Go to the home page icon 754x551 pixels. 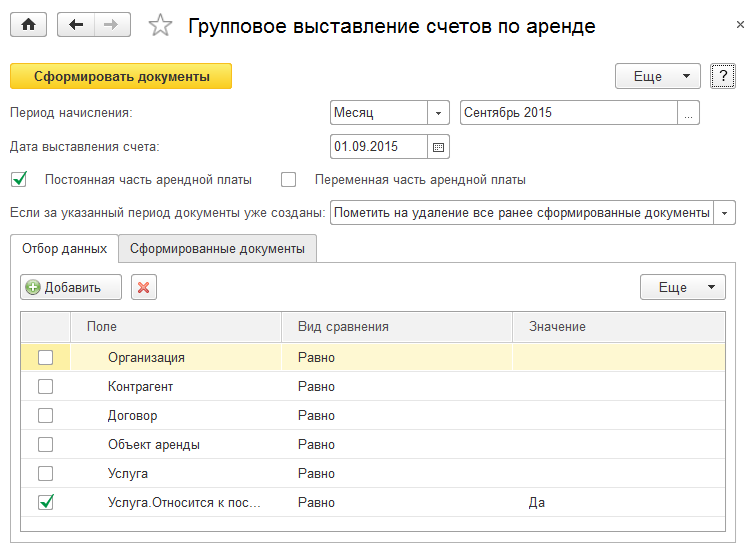[x=28, y=25]
